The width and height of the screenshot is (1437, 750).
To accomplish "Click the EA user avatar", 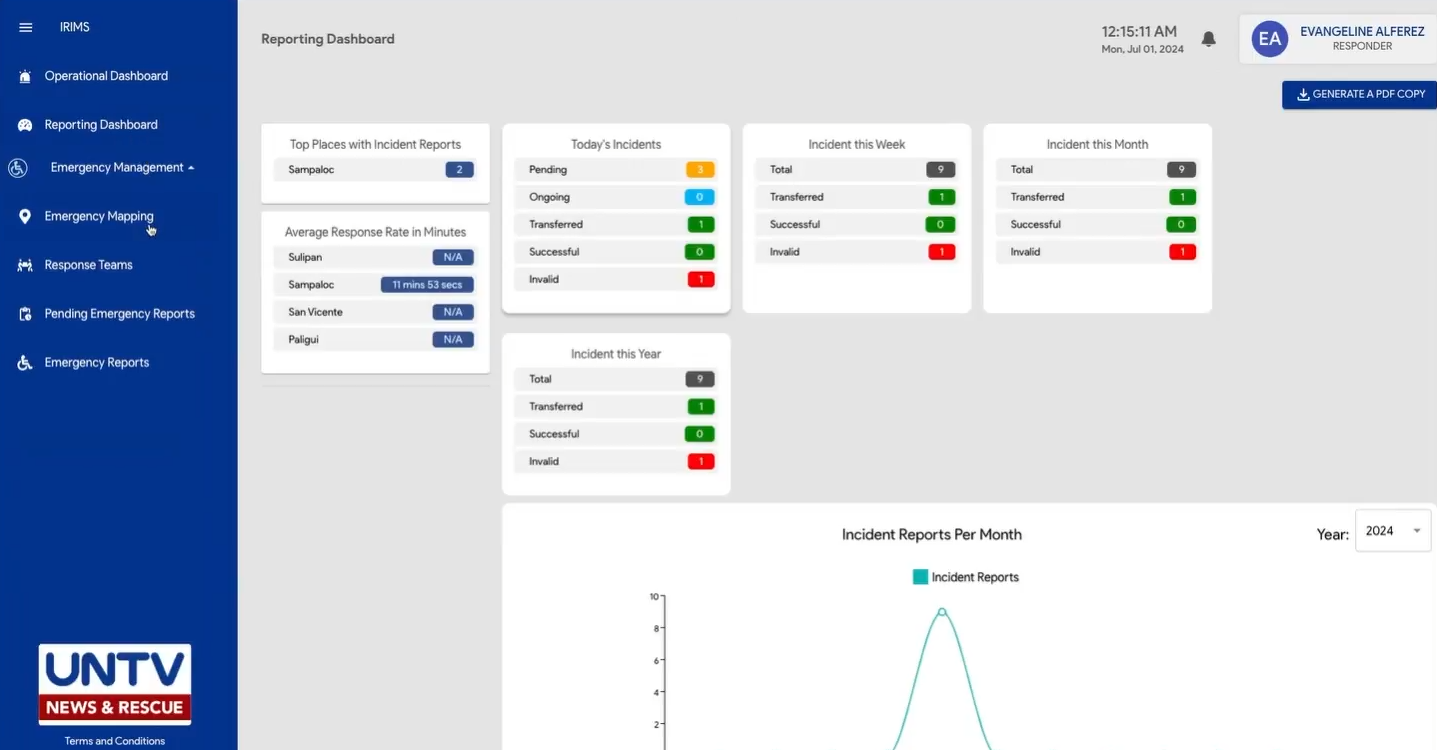I will (1270, 39).
